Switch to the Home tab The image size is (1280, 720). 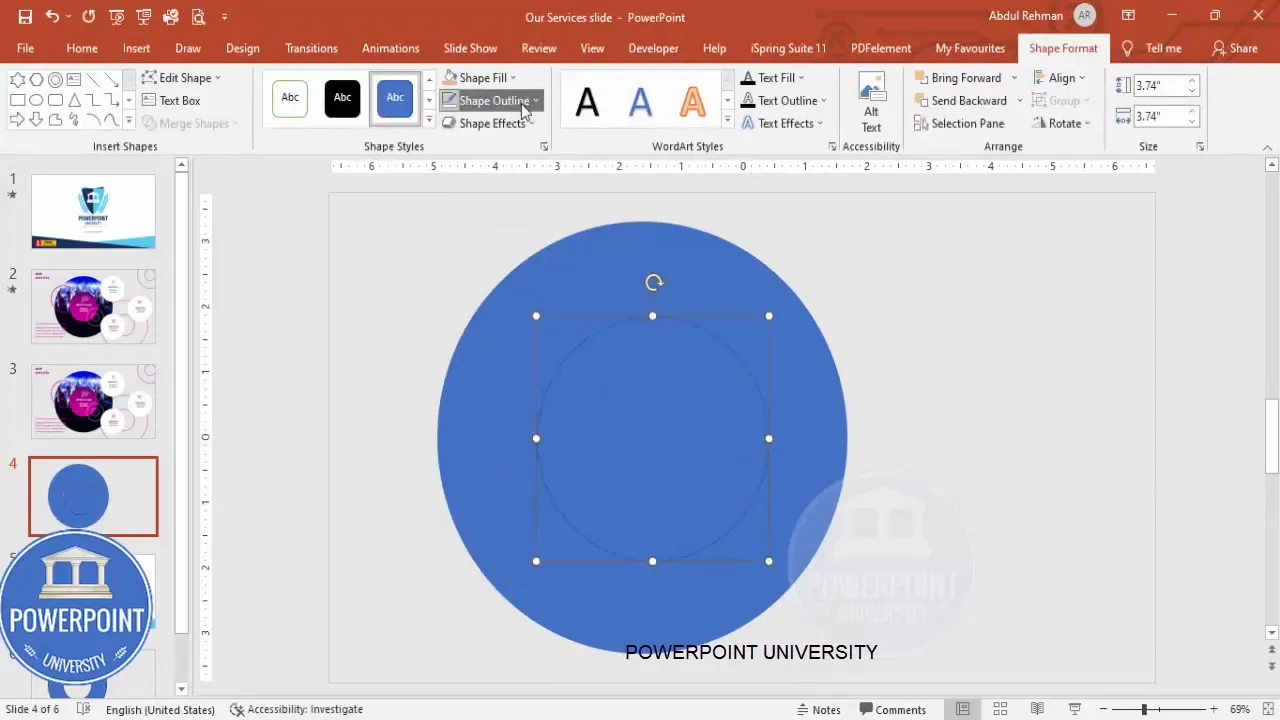pyautogui.click(x=82, y=48)
